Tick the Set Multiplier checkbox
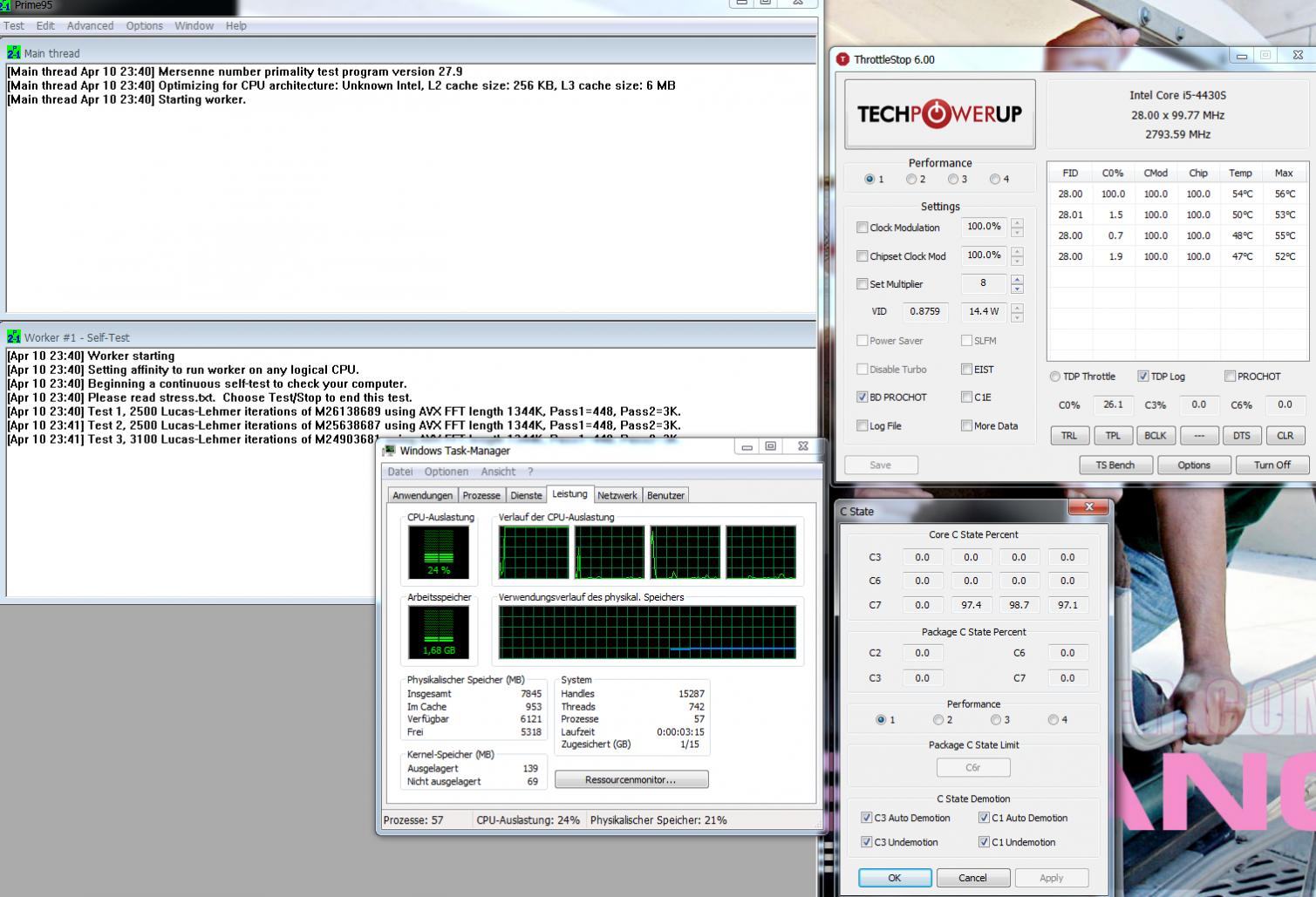This screenshot has height=897, width=1316. tap(862, 284)
